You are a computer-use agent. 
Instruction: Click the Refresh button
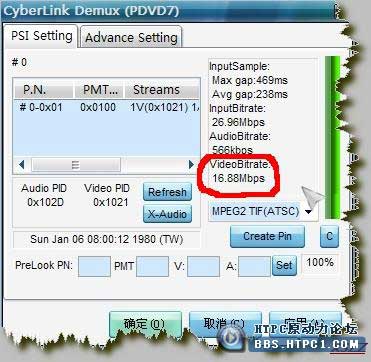pos(167,192)
